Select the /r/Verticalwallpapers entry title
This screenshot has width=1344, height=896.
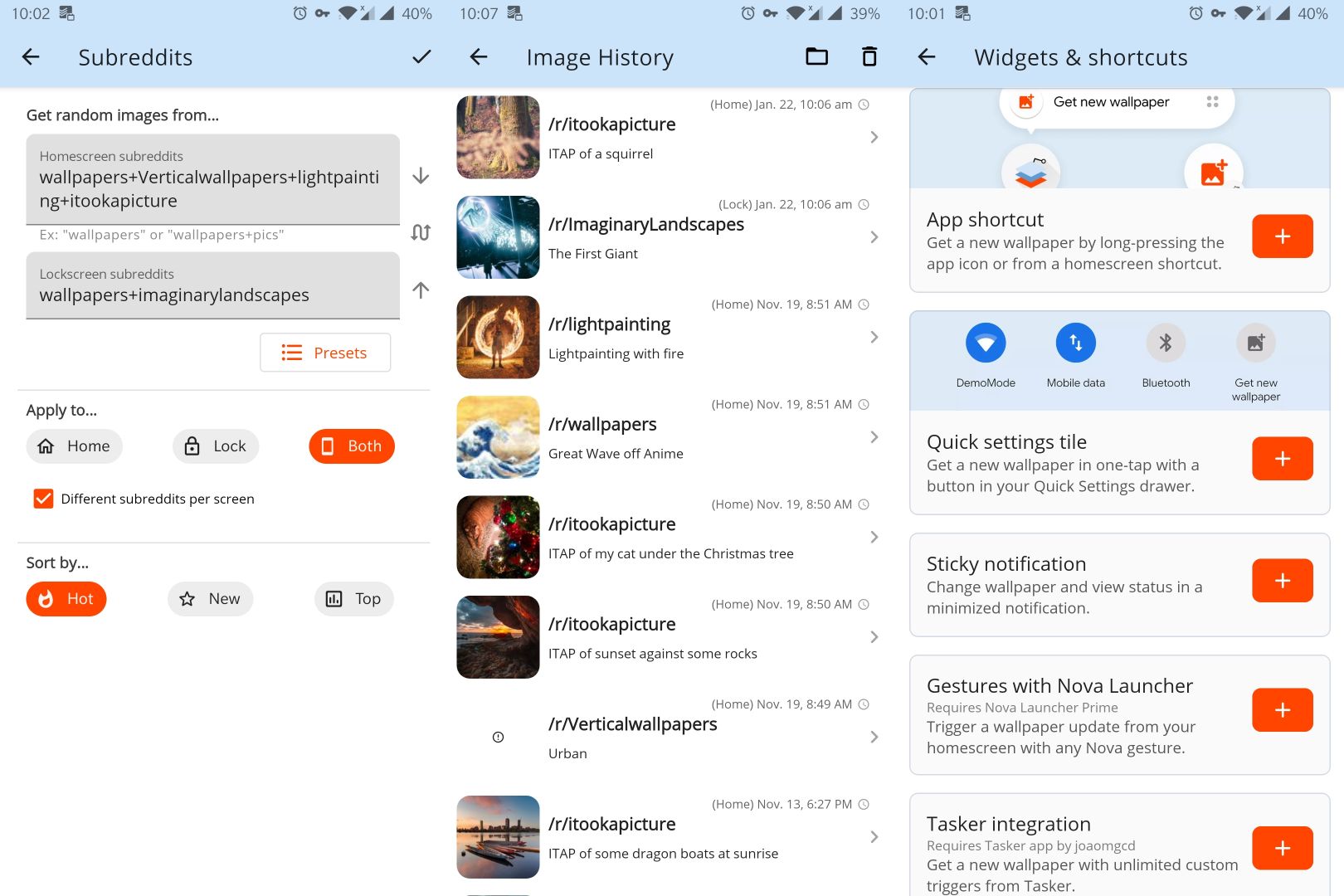[633, 724]
